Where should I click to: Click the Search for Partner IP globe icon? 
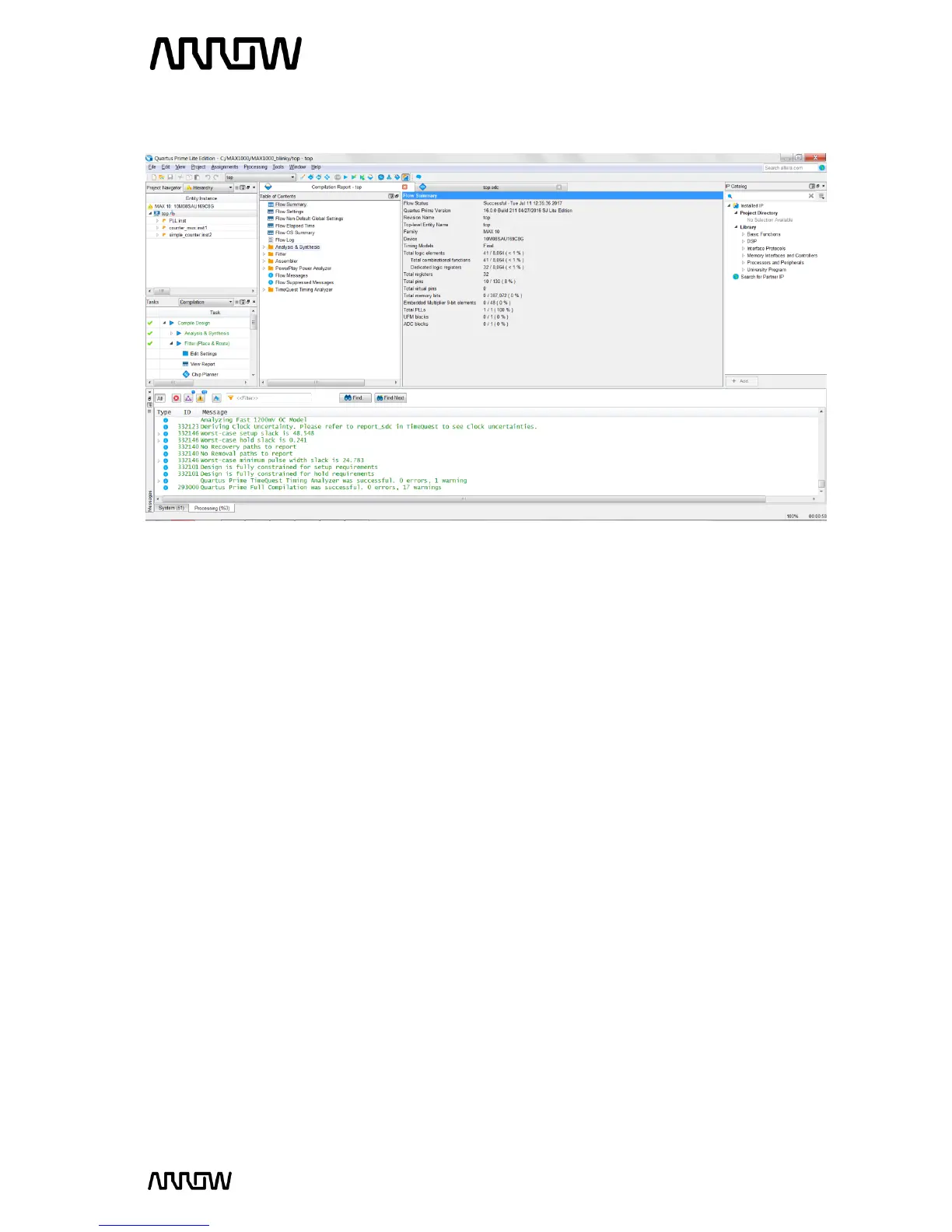click(736, 277)
